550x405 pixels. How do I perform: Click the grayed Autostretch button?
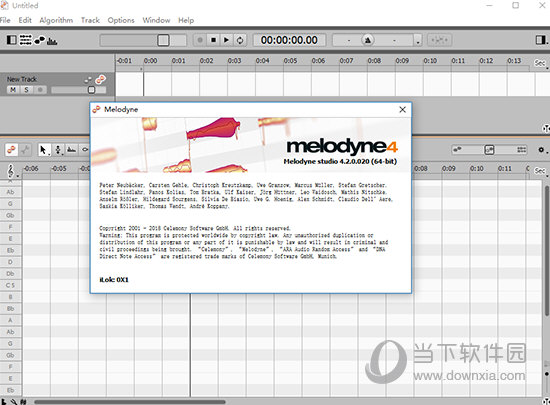pos(440,40)
